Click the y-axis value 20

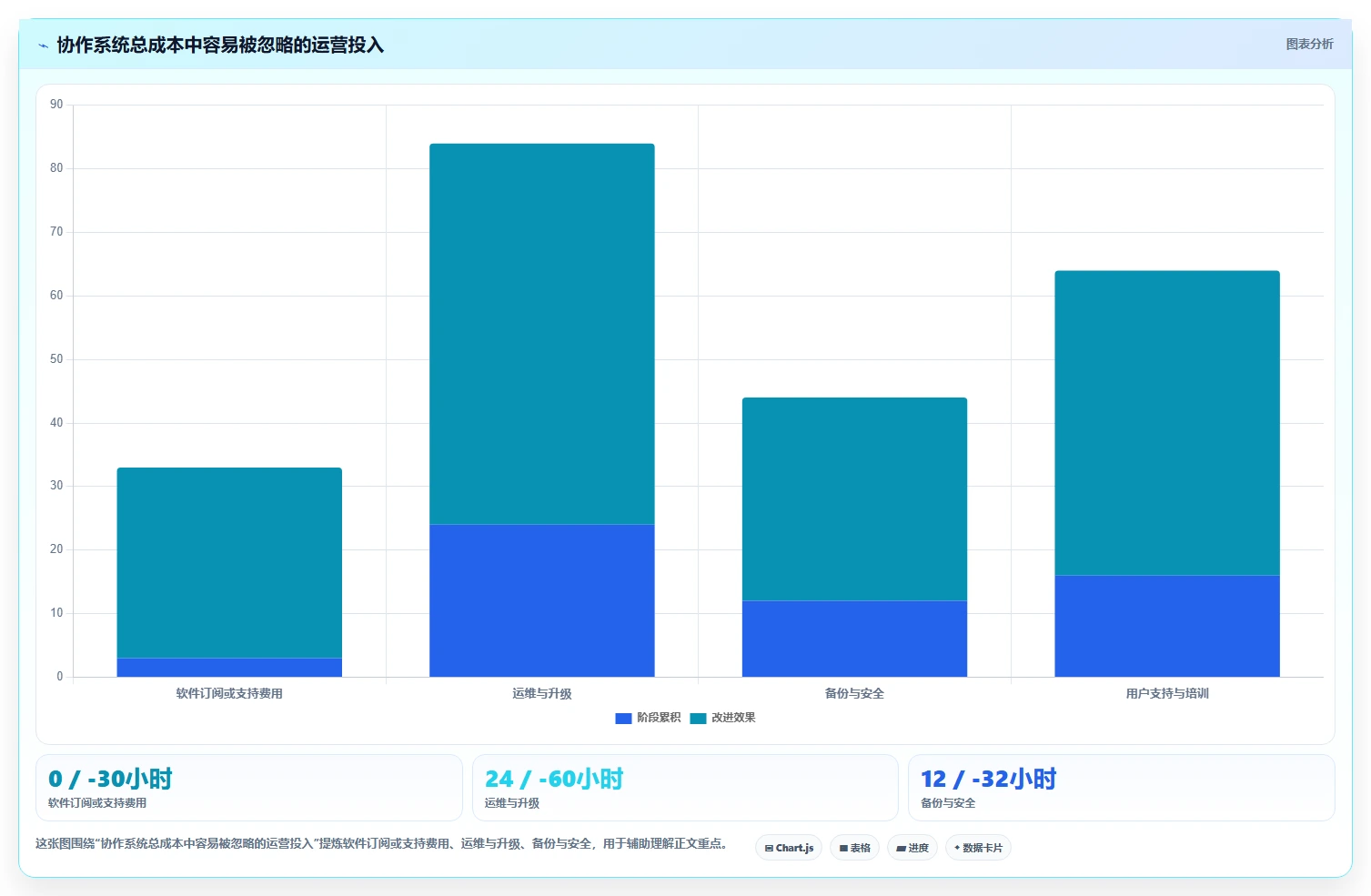pyautogui.click(x=56, y=549)
